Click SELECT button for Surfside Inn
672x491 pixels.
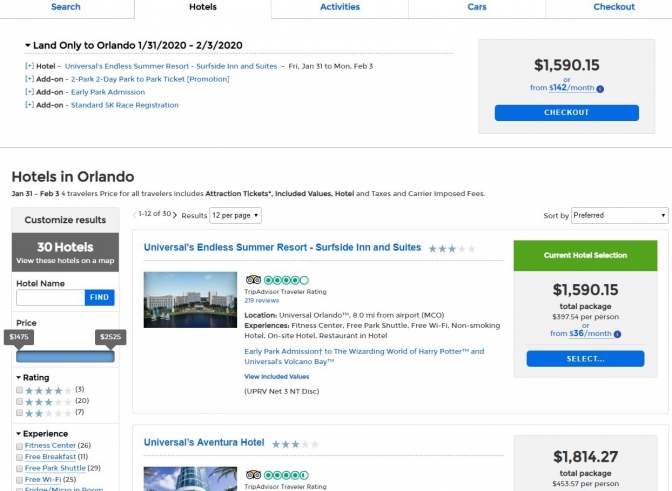tap(585, 359)
